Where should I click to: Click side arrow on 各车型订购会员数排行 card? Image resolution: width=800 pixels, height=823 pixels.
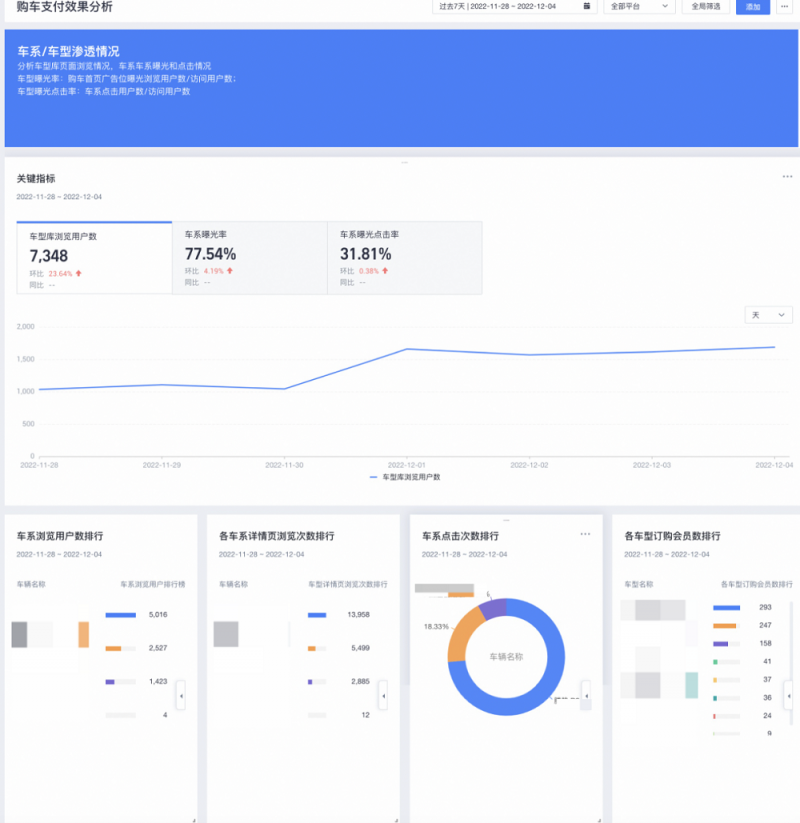(789, 694)
